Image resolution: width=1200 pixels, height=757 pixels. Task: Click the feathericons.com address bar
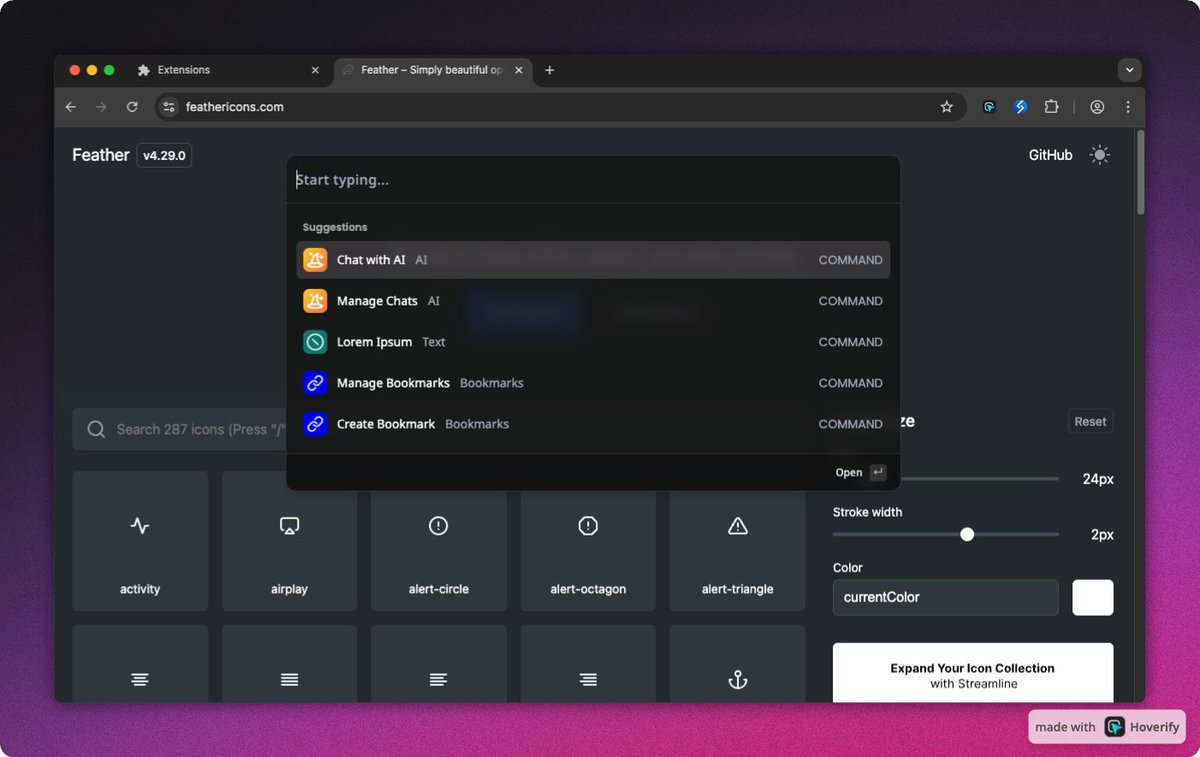click(x=560, y=107)
